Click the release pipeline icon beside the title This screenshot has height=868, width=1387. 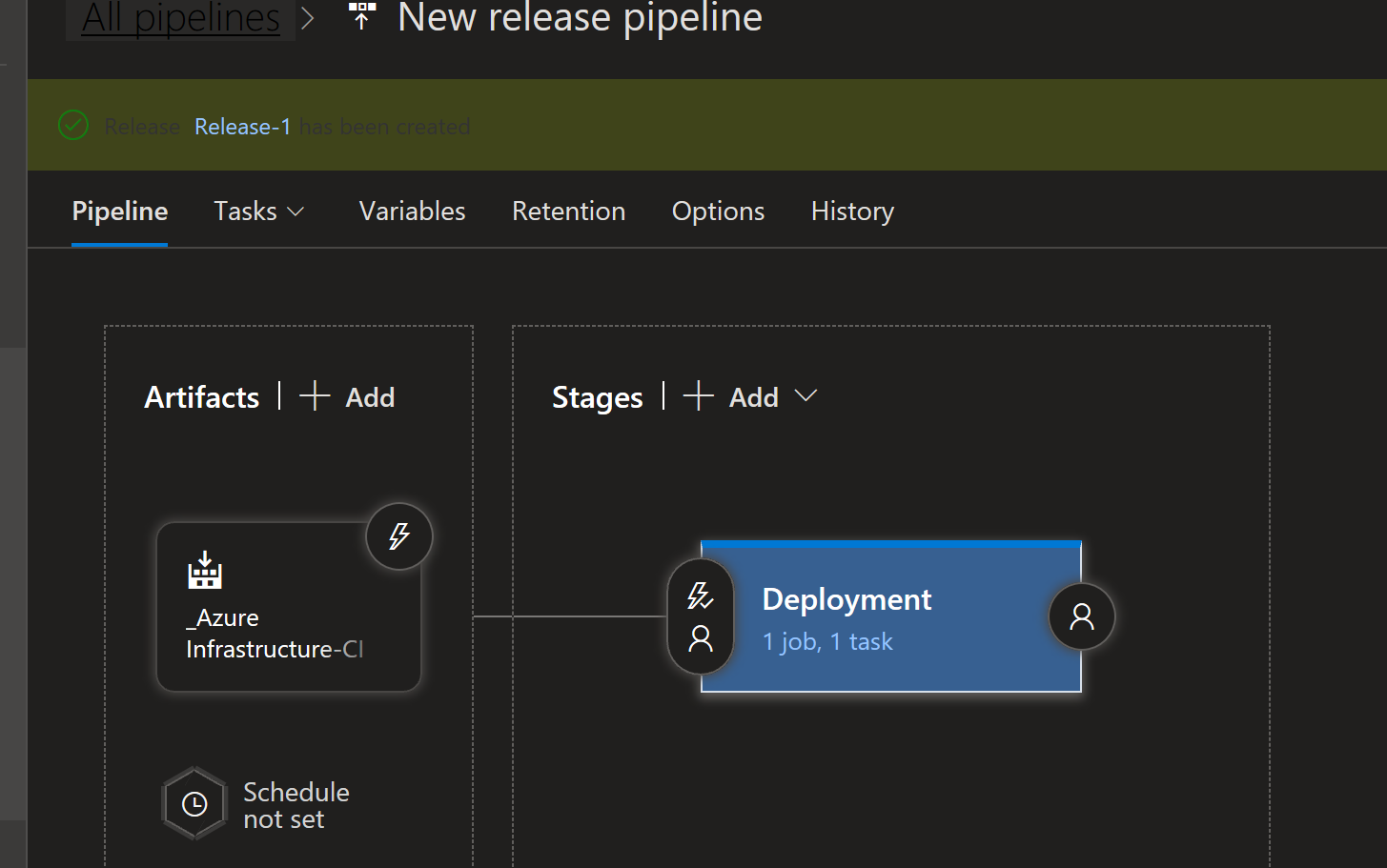point(362,16)
